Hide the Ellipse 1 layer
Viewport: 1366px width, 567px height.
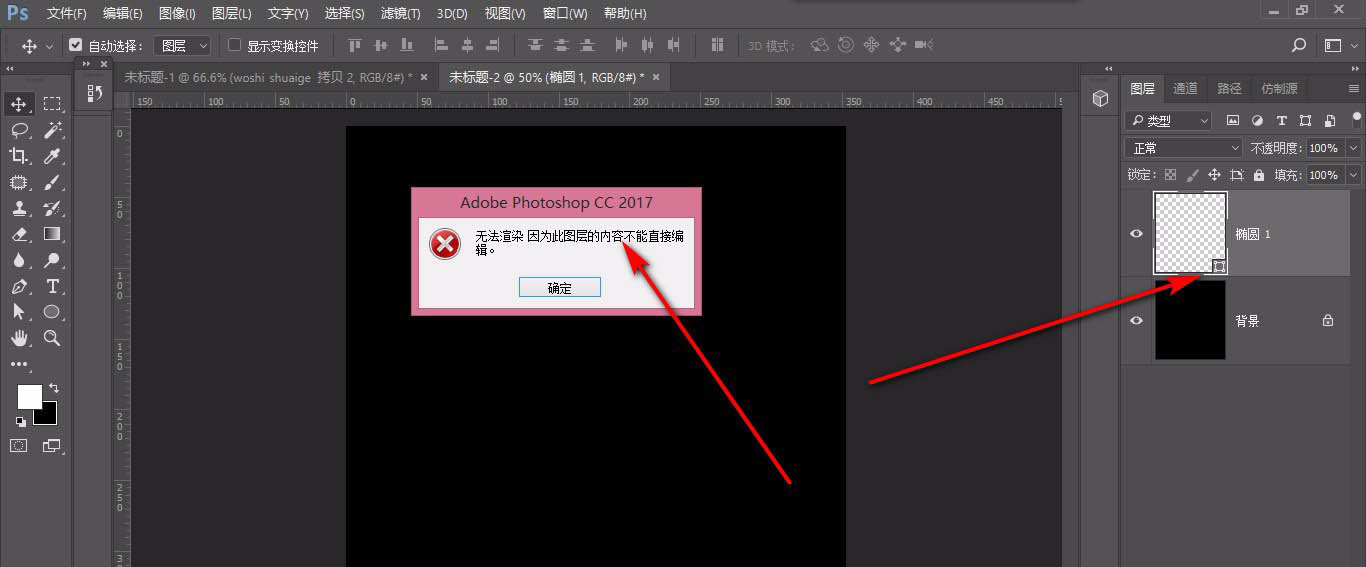point(1136,233)
